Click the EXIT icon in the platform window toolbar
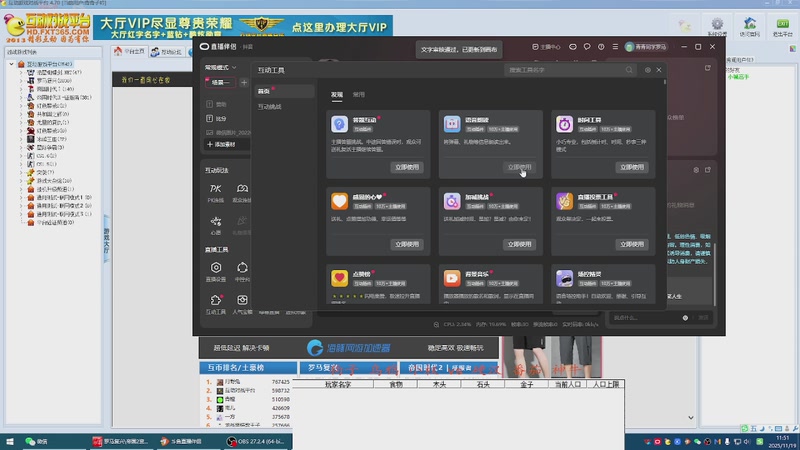This screenshot has height=450, width=800. (782, 24)
